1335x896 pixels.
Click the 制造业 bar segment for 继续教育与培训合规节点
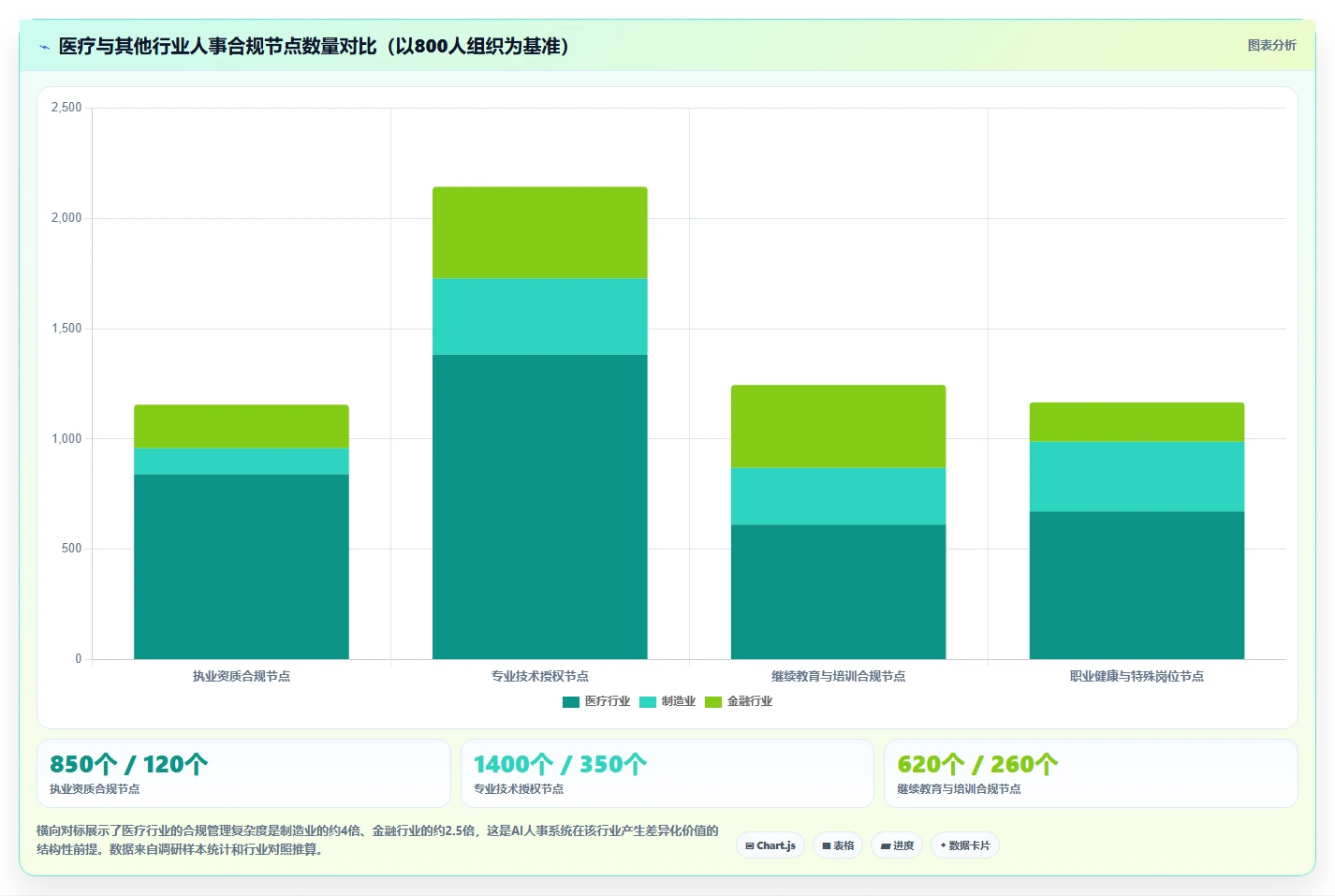[839, 495]
